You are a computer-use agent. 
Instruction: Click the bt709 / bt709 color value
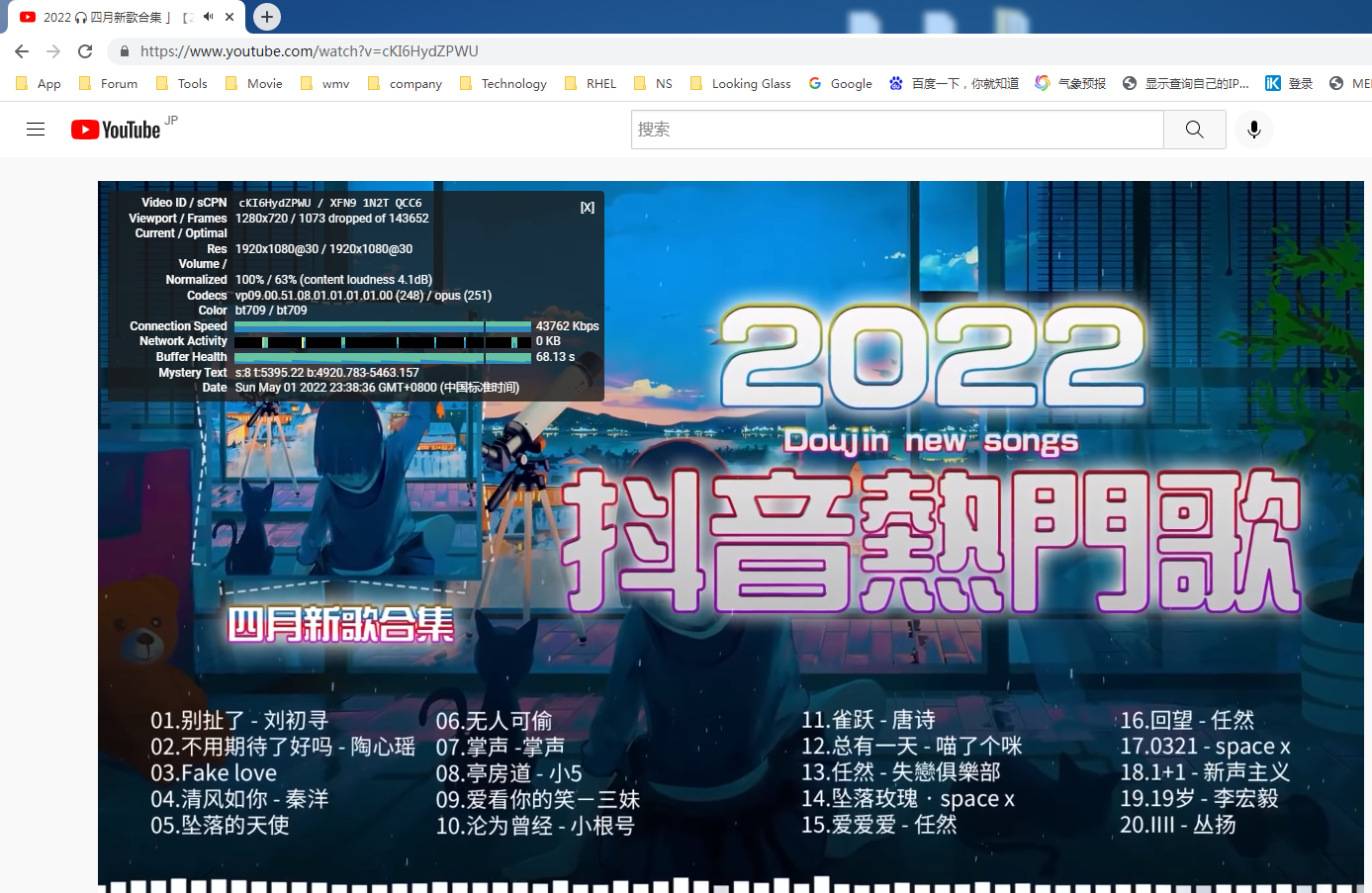271,311
